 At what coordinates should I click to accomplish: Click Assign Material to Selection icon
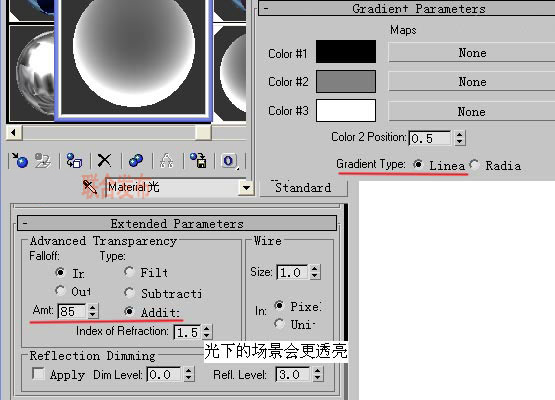[x=74, y=160]
